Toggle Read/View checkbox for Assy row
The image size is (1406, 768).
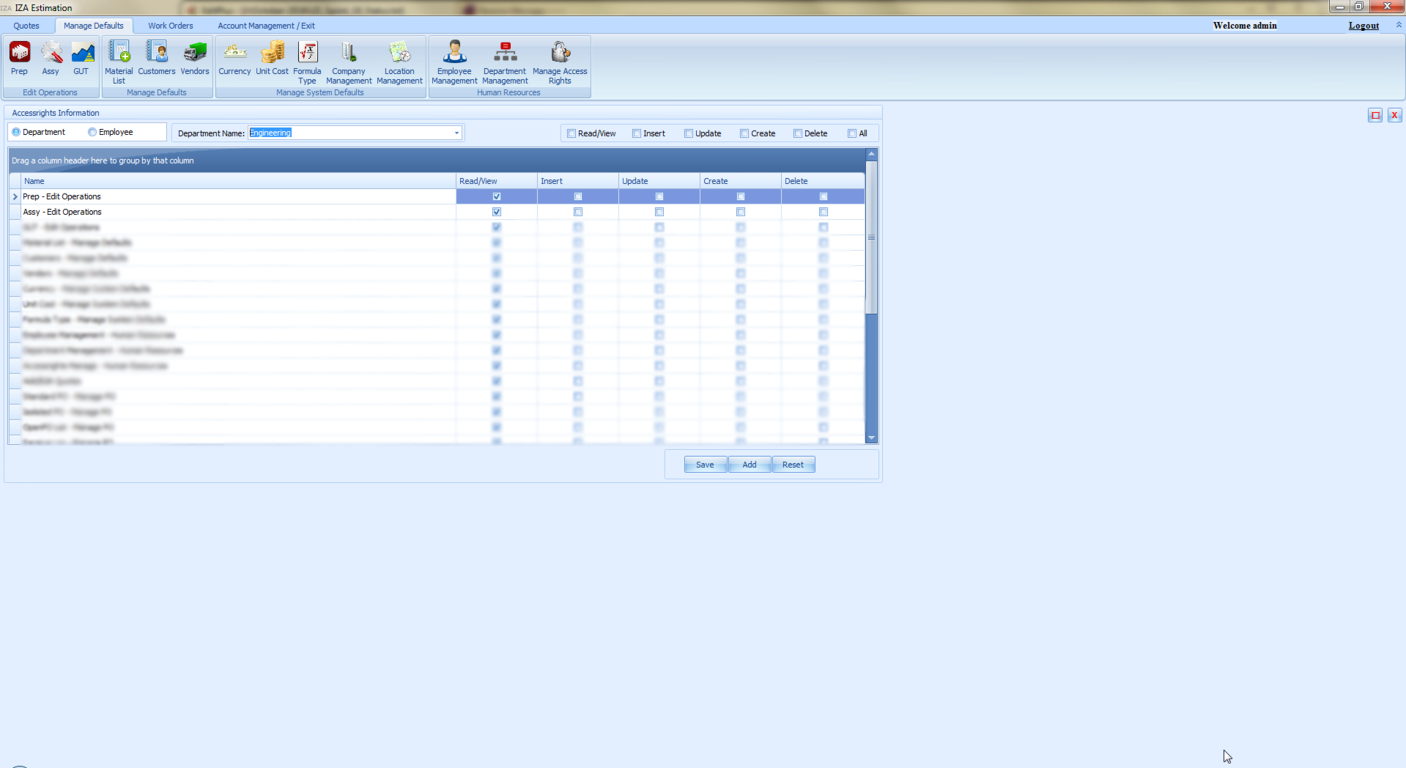pyautogui.click(x=497, y=212)
